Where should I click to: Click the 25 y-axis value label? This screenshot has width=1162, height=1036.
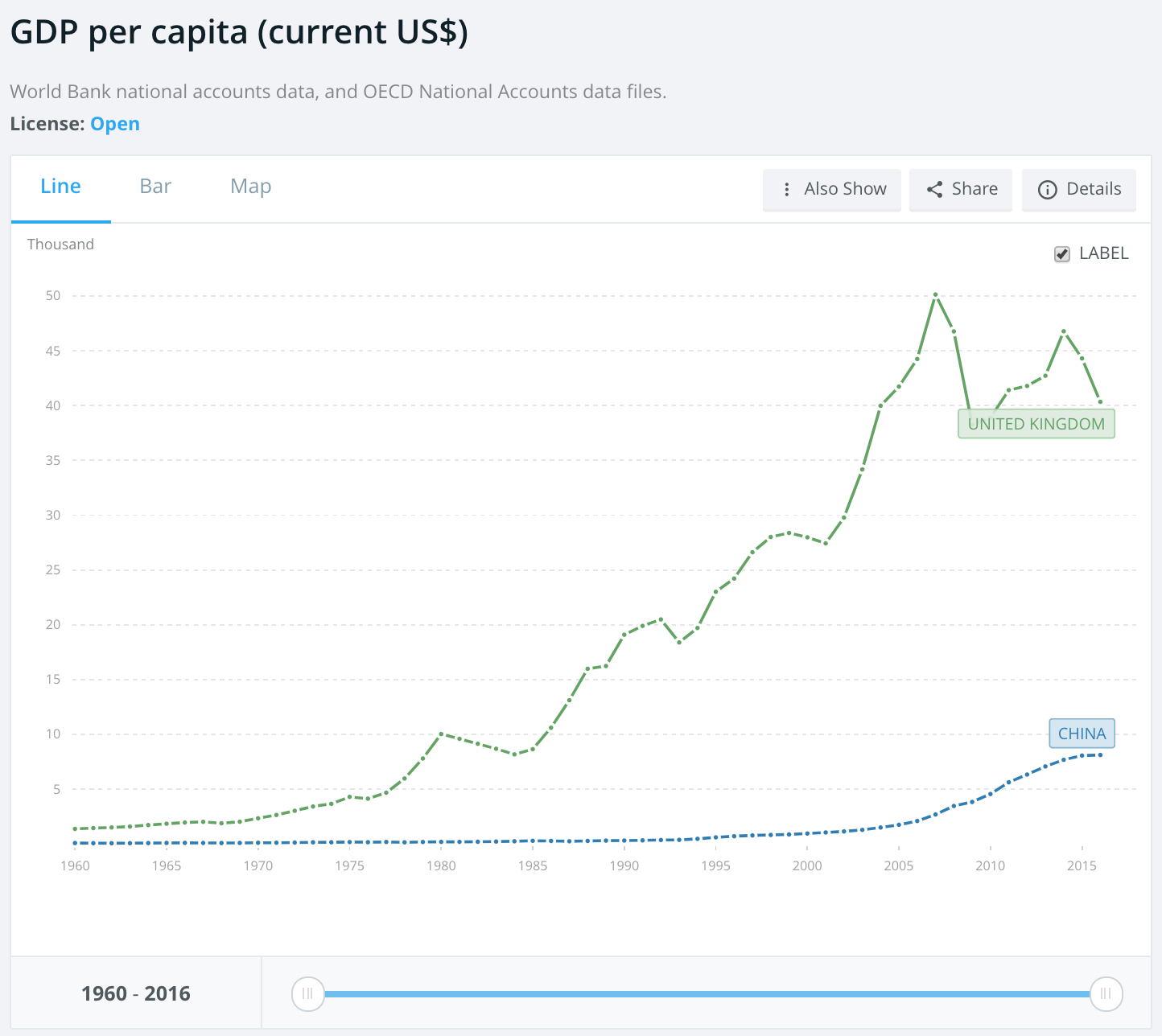pyautogui.click(x=53, y=570)
